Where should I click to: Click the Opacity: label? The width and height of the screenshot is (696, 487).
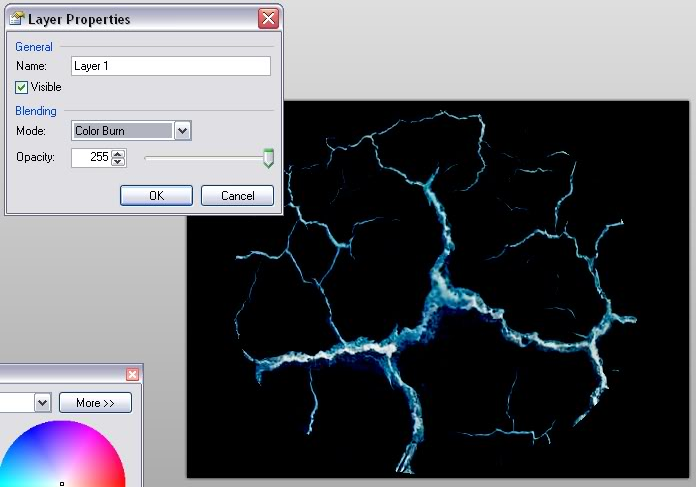tap(35, 157)
